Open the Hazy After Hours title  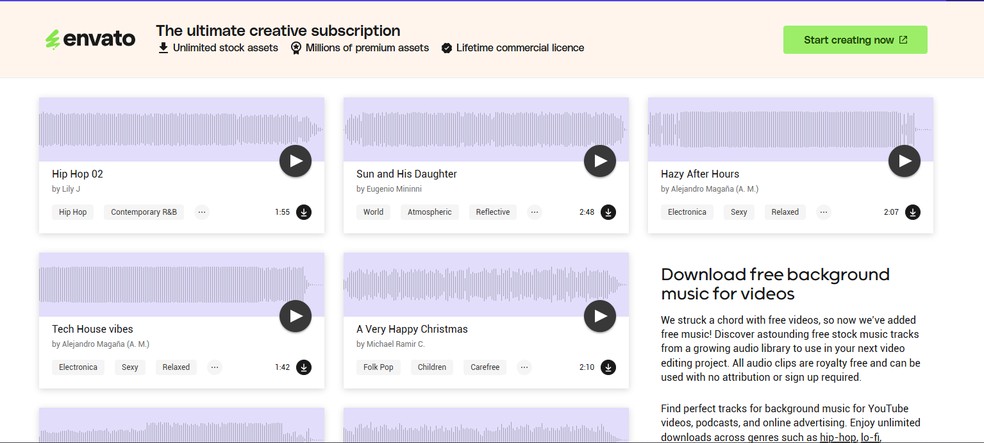(700, 174)
